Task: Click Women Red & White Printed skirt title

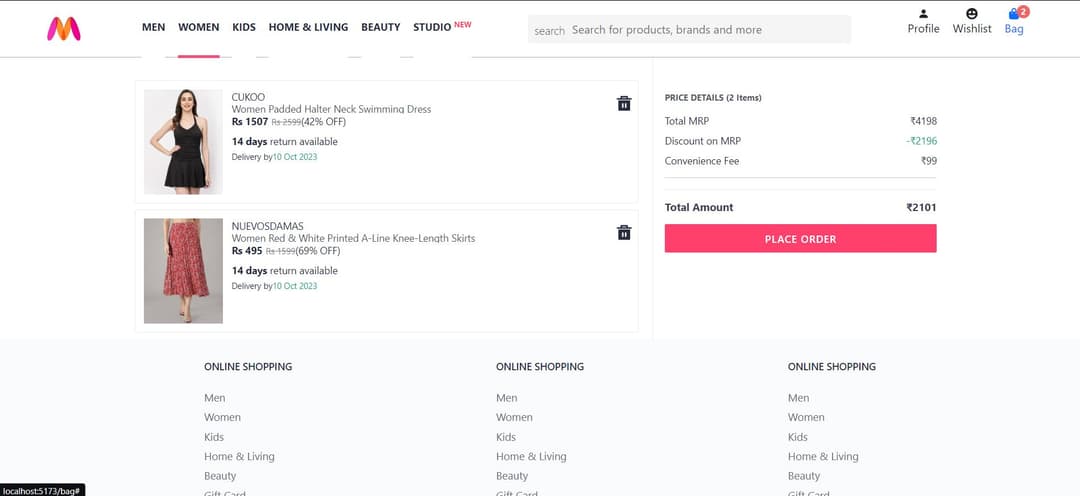Action: tap(353, 238)
